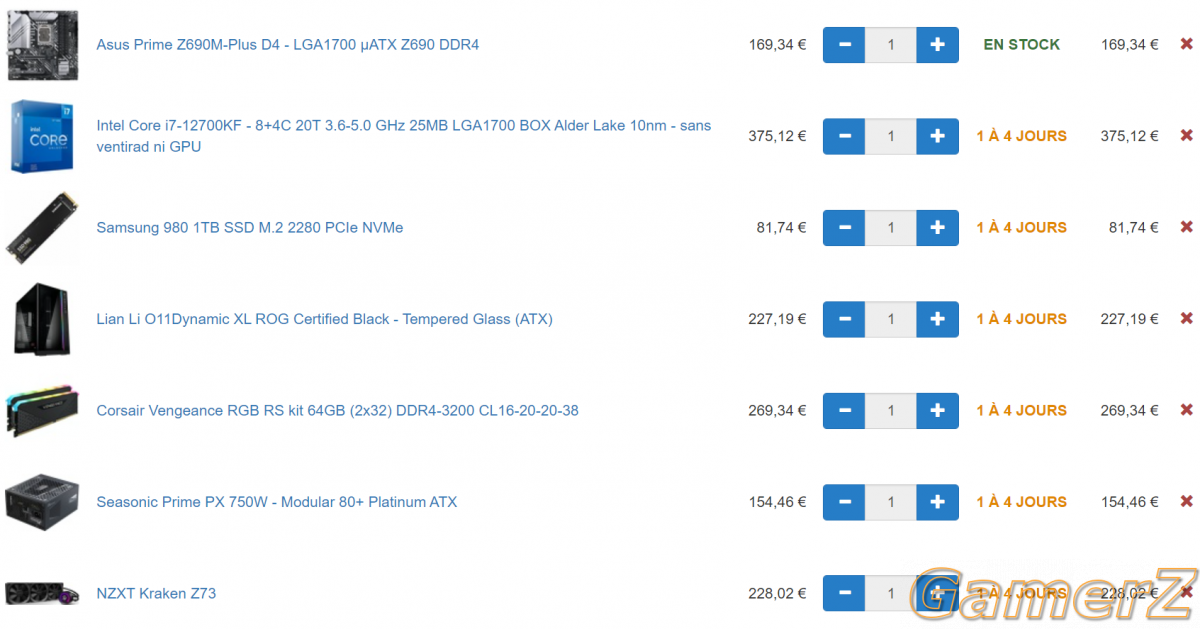
Task: Decrease quantity of Asus Prime Z690M-Plus D4
Action: pos(844,45)
